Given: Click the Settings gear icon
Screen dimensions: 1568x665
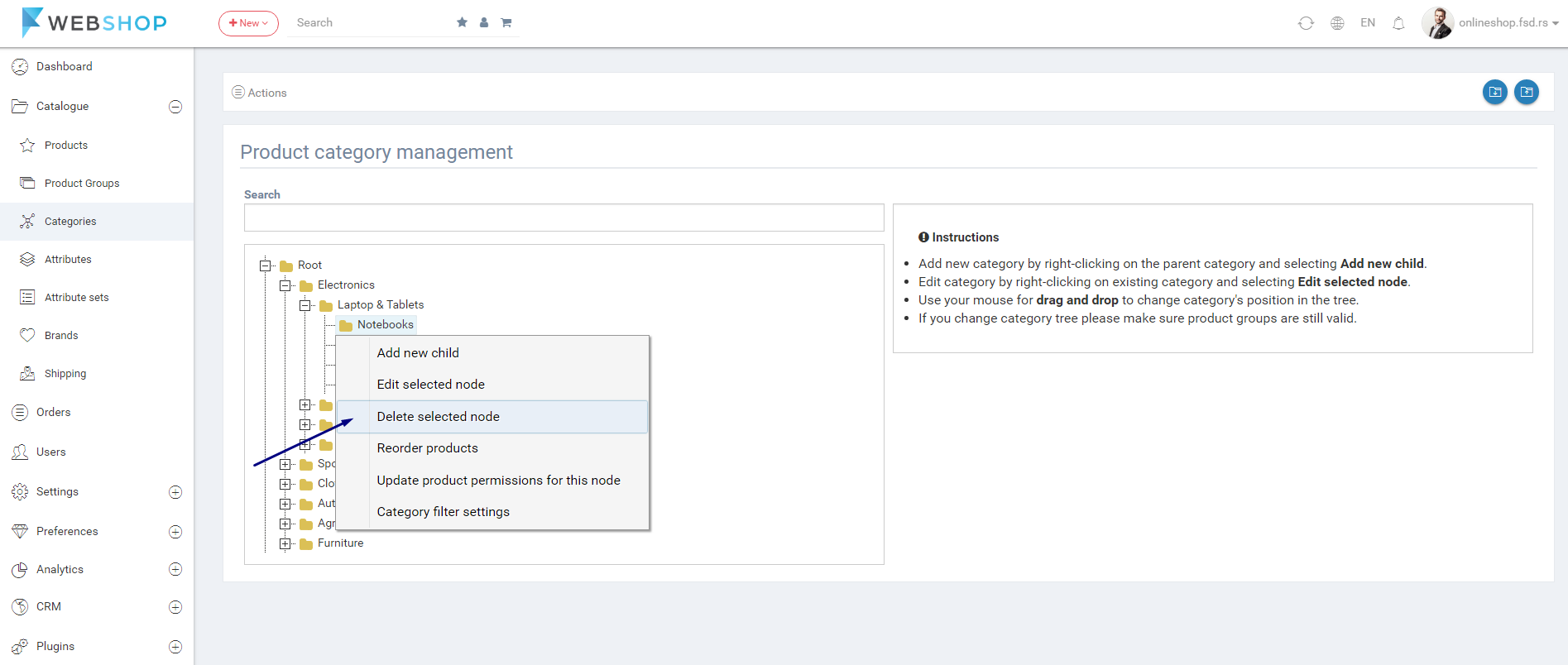Looking at the screenshot, I should [x=20, y=491].
